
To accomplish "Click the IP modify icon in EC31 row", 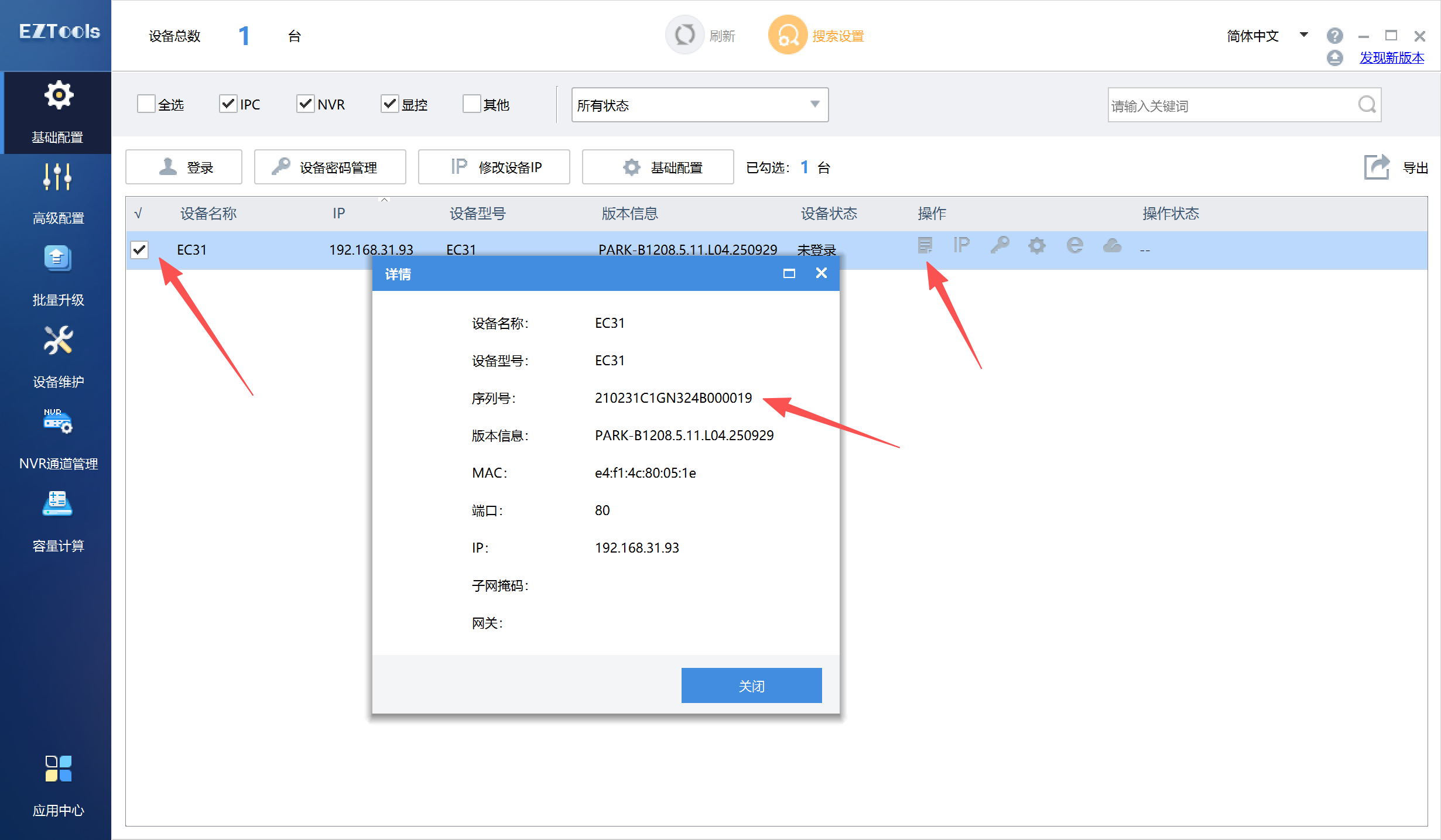I will click(961, 245).
